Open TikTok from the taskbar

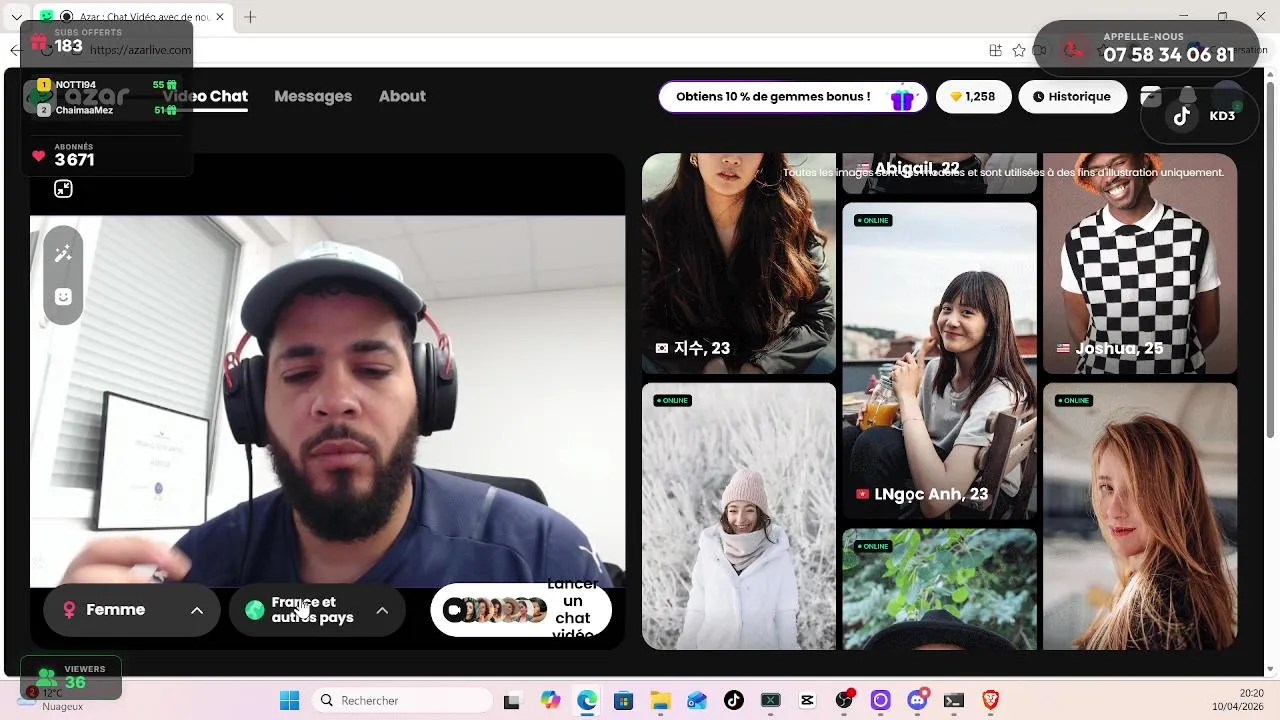click(734, 701)
